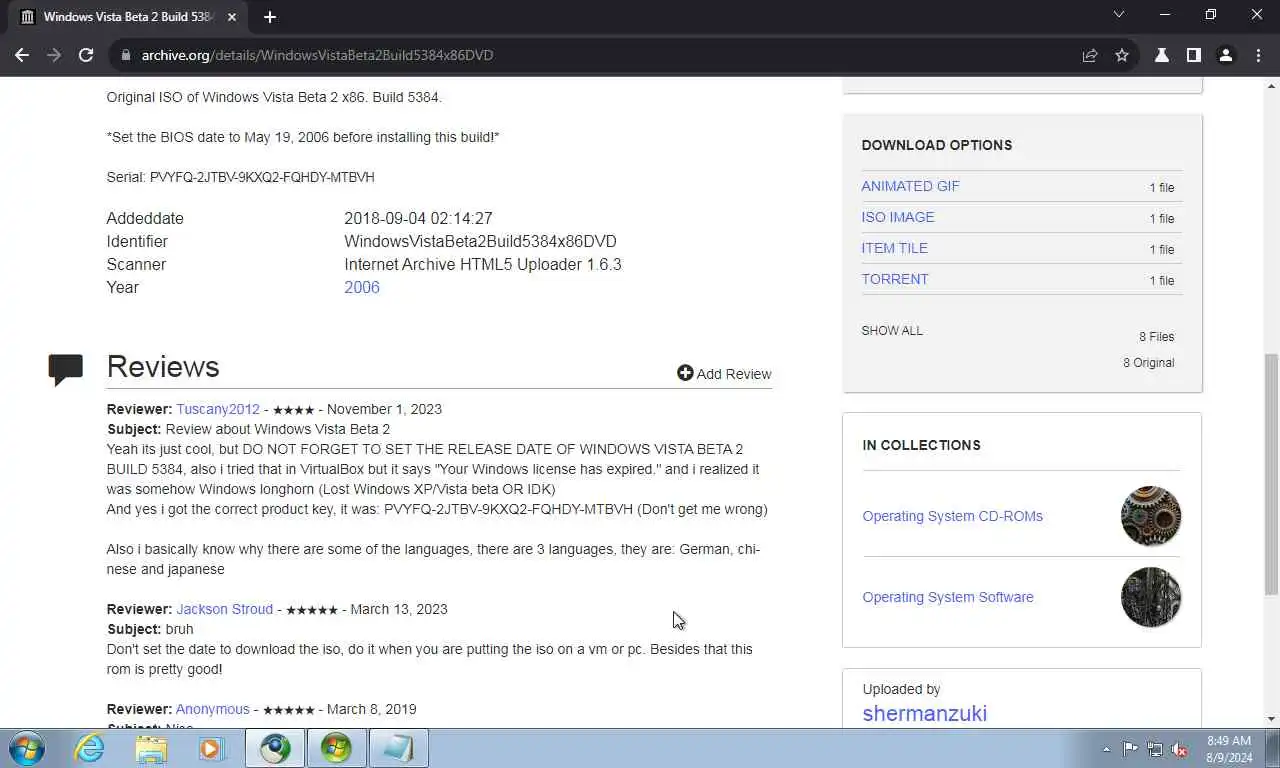Open Operating System CD-ROMs collection
The height and width of the screenshot is (768, 1280).
953,516
